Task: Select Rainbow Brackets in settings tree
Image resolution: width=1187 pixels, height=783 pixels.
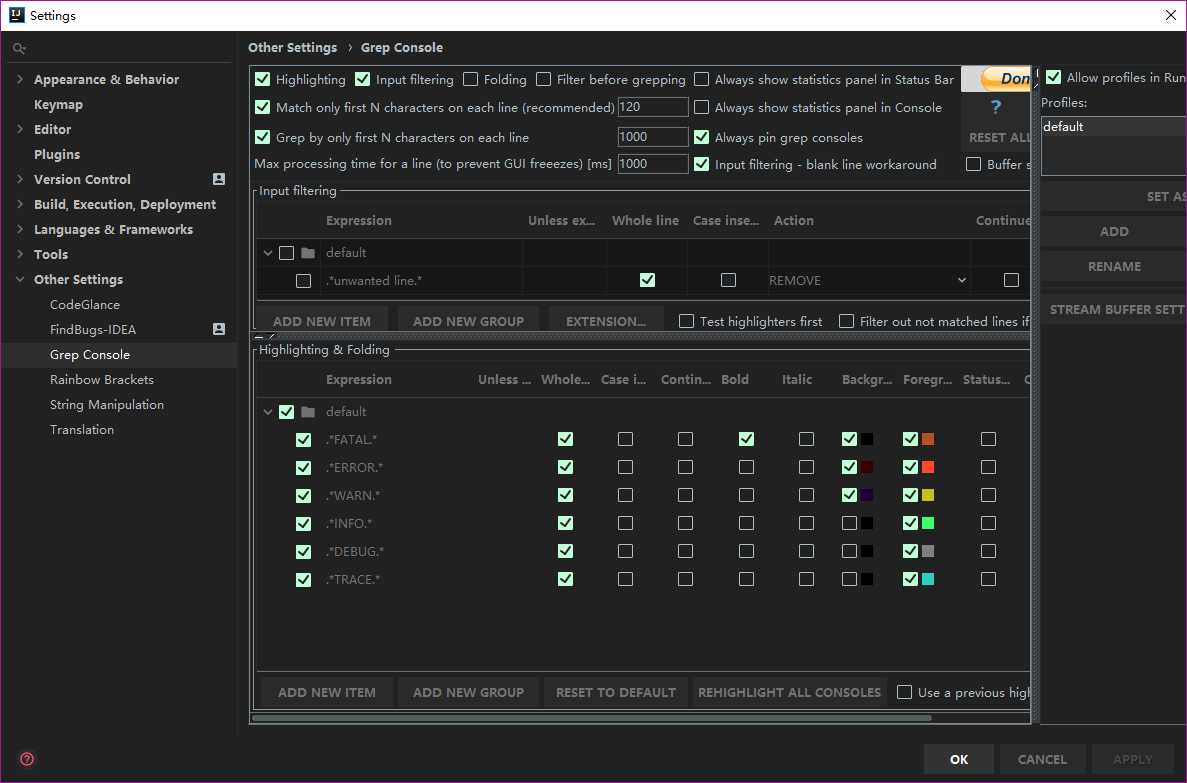Action: click(x=102, y=379)
